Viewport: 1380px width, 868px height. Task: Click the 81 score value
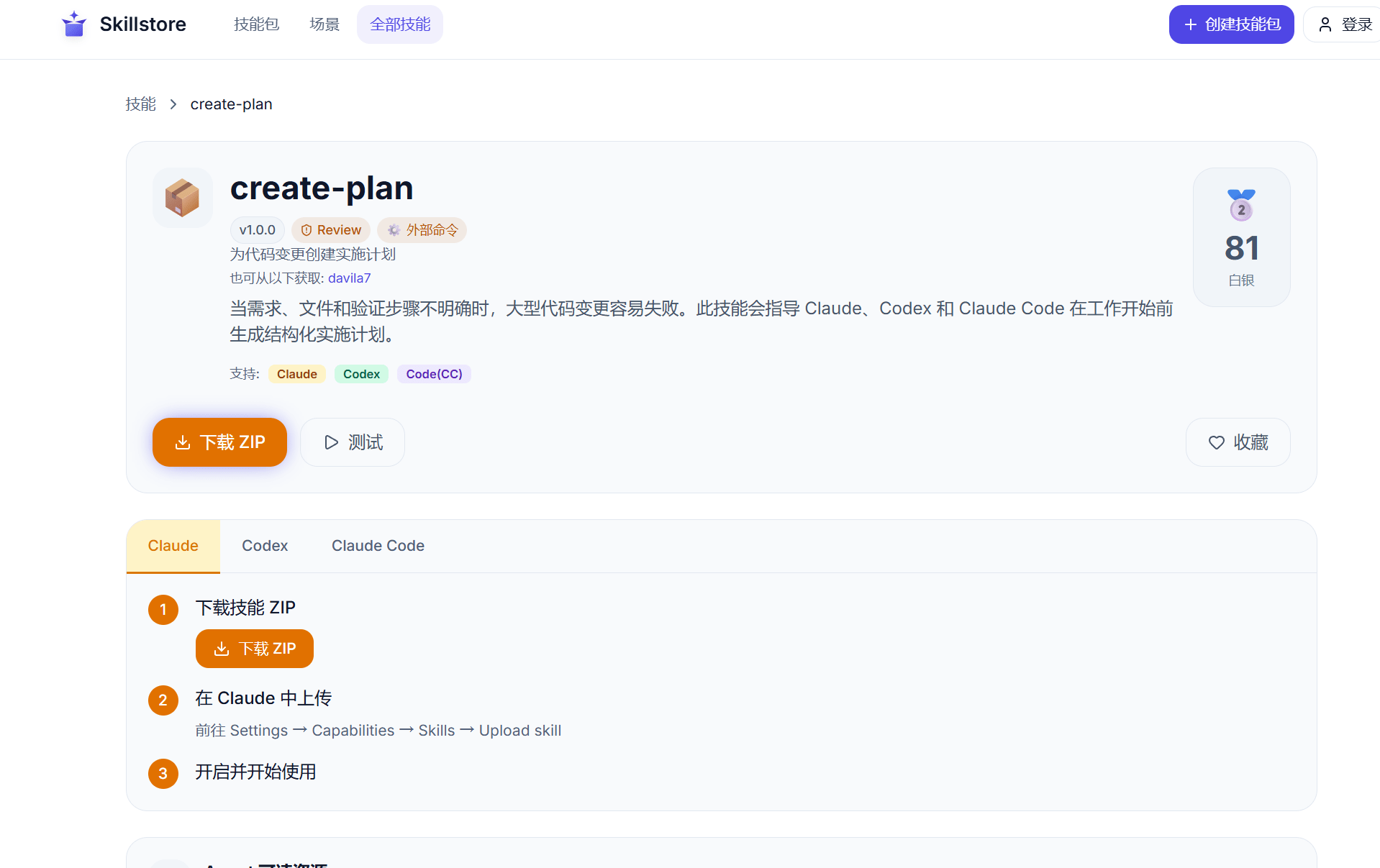(x=1242, y=249)
